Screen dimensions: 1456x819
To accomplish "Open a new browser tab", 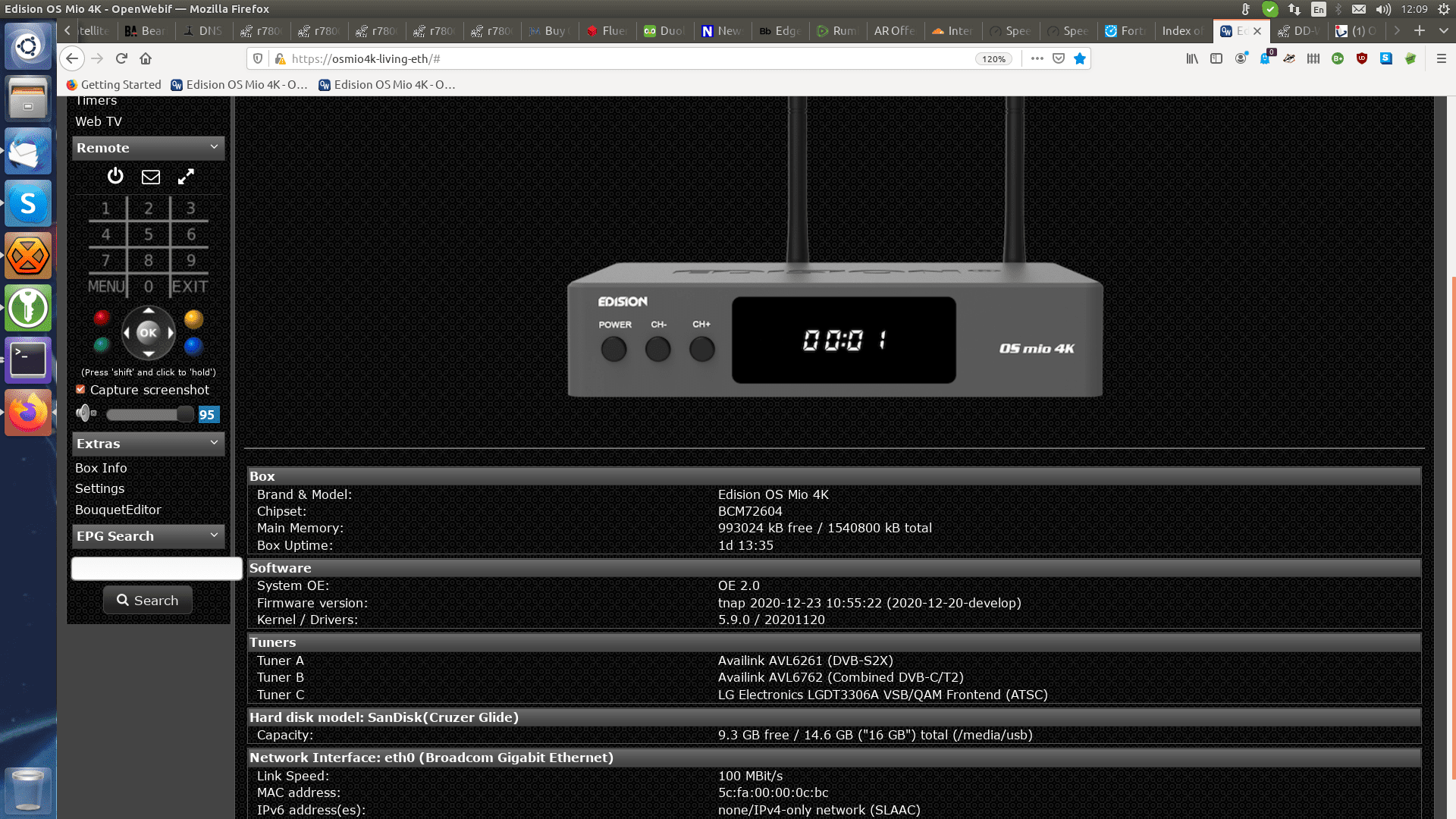I will [x=1420, y=31].
